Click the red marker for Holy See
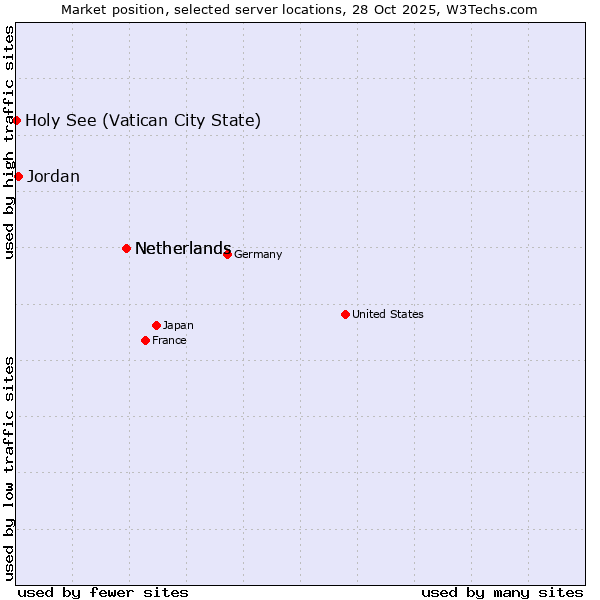 [17, 121]
